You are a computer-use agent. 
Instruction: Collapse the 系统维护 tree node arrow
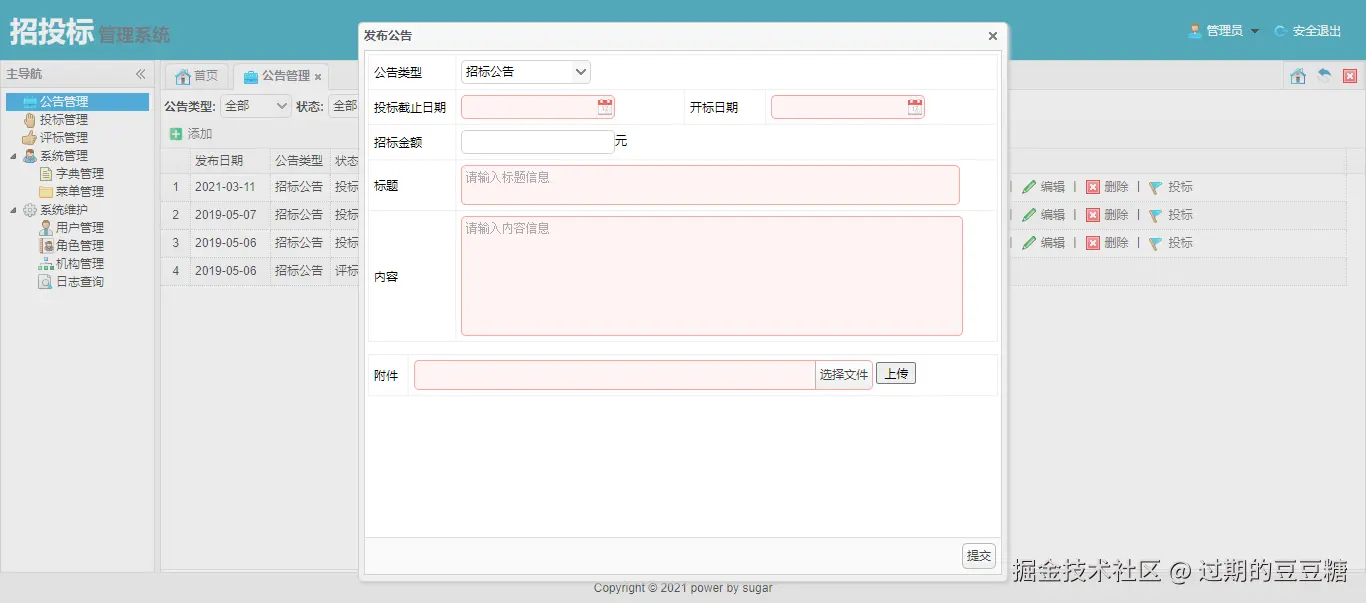pos(13,210)
